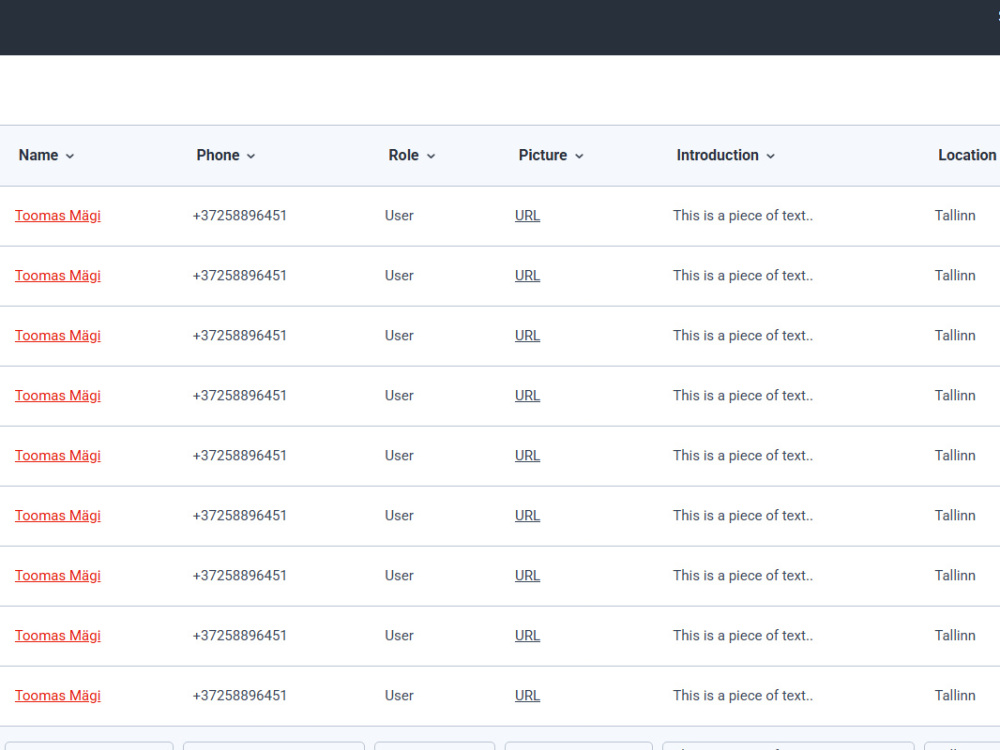This screenshot has height=750, width=1000.
Task: Select the User role in second row
Action: click(x=399, y=276)
